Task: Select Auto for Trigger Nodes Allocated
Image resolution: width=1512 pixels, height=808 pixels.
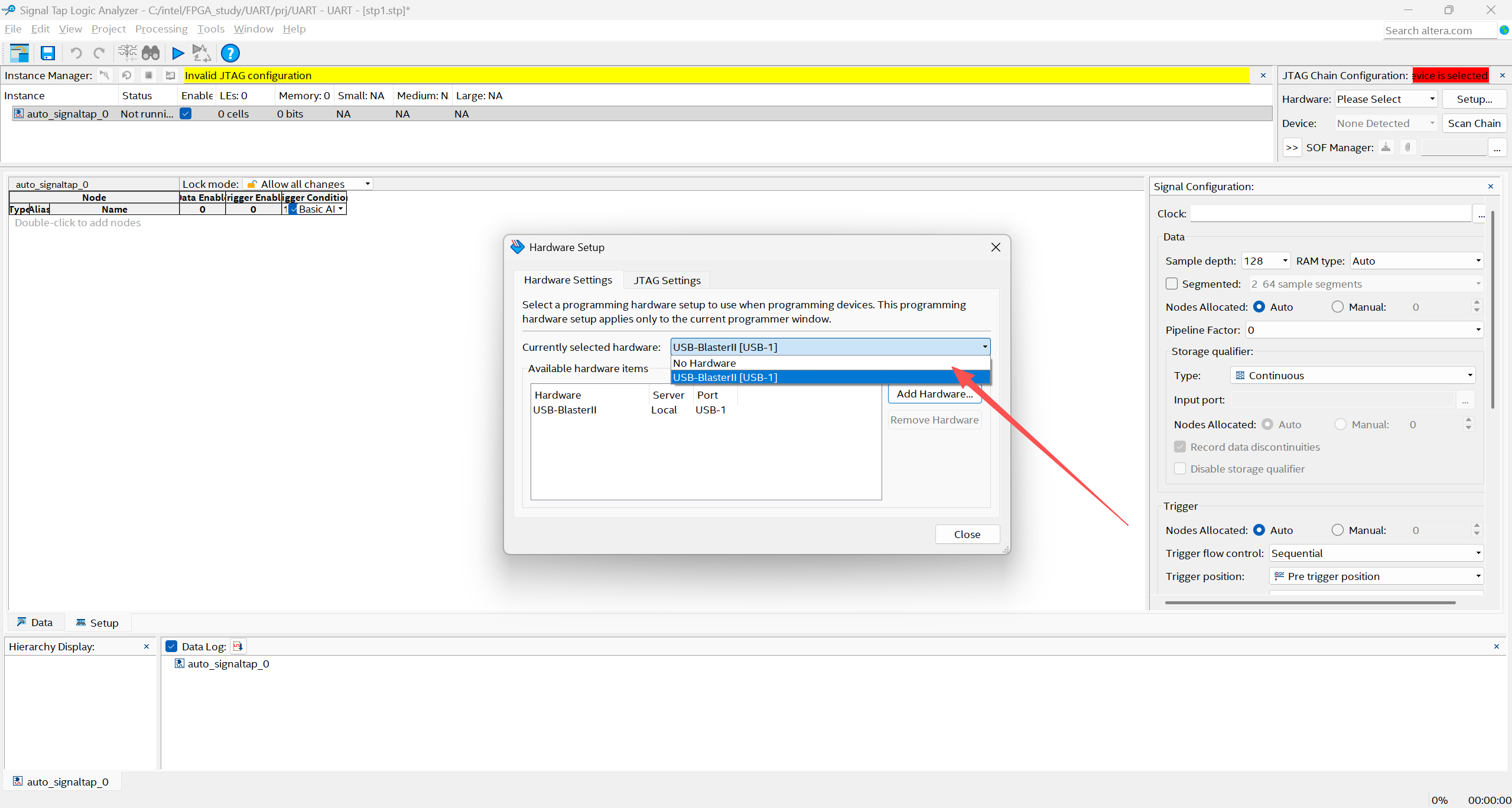Action: coord(1259,530)
